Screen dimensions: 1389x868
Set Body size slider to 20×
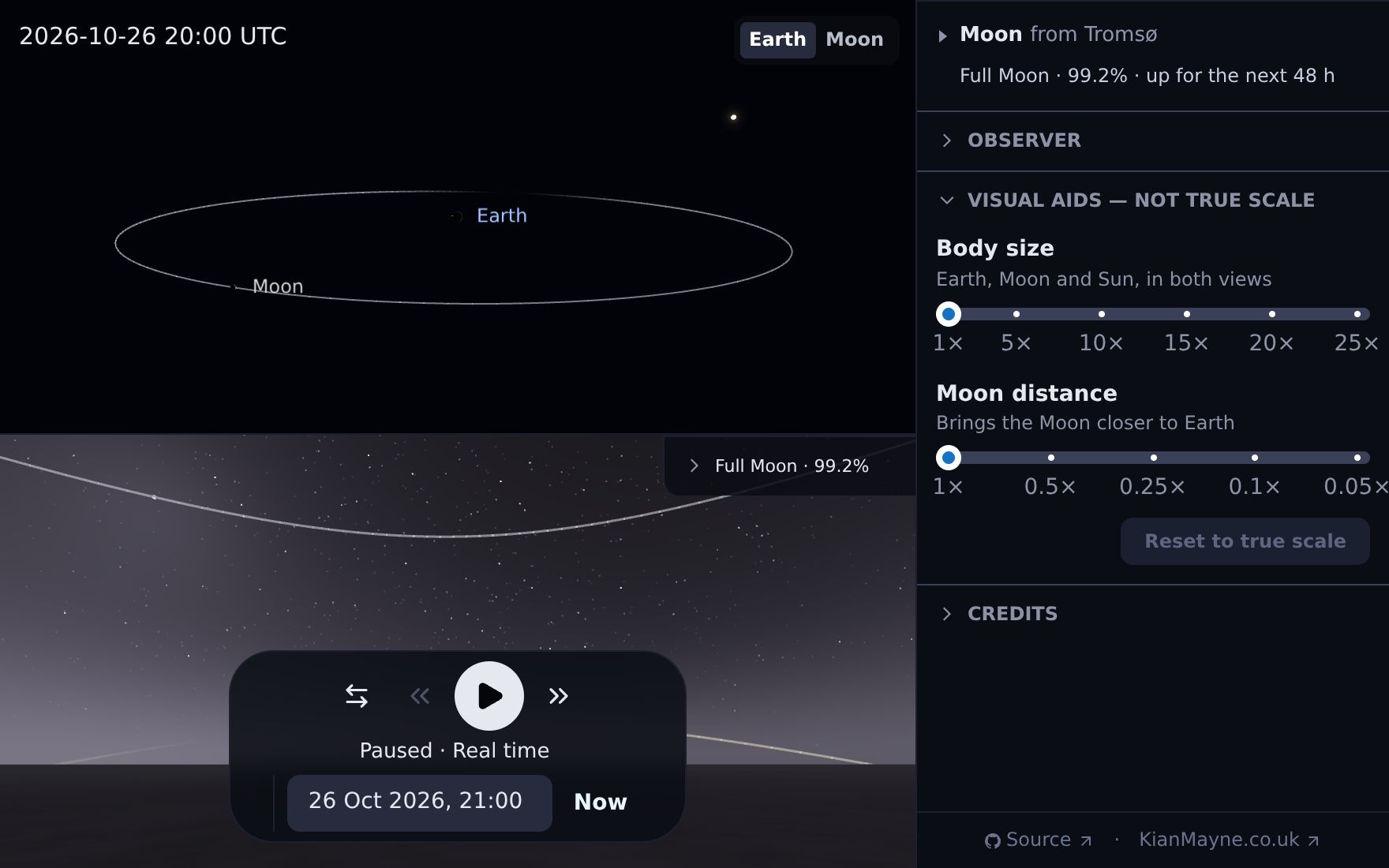[1272, 314]
